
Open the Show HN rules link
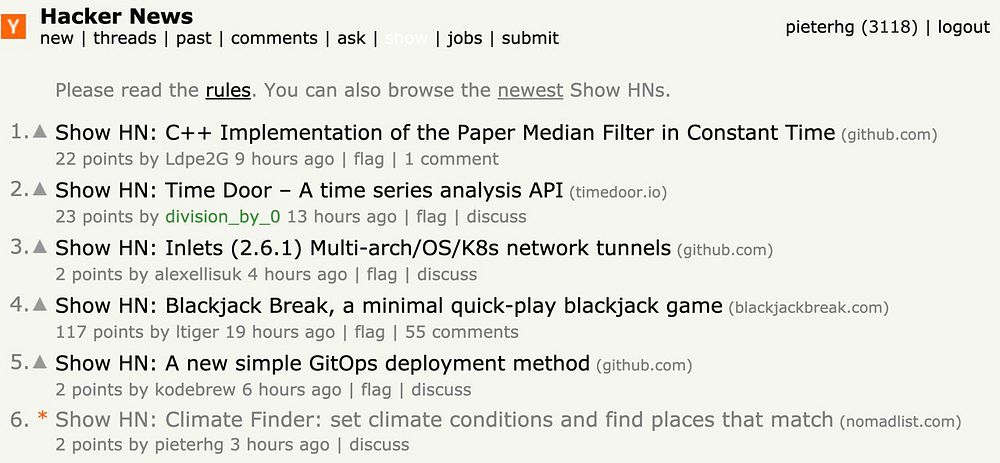228,90
